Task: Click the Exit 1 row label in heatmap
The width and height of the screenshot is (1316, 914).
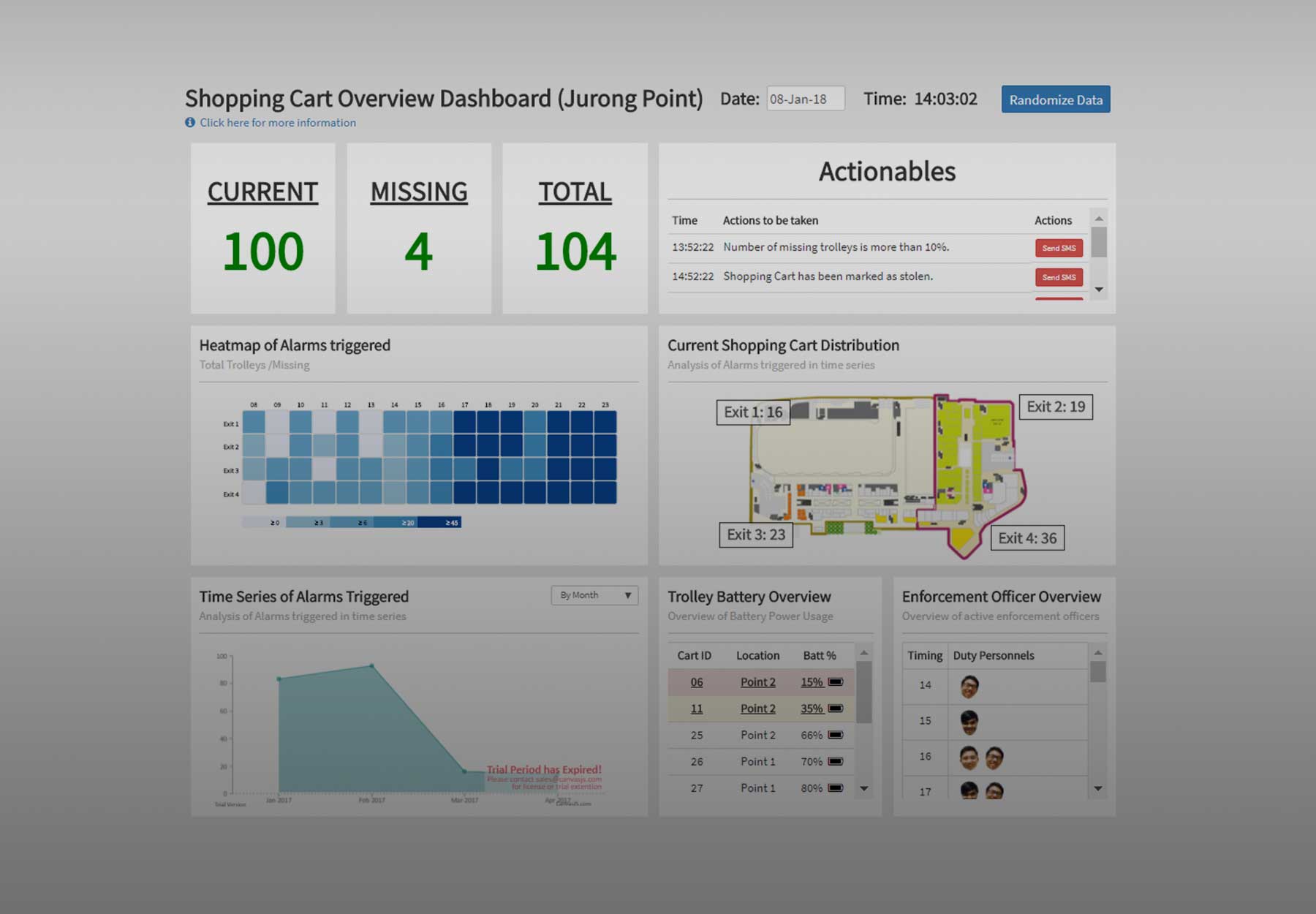Action: click(231, 424)
